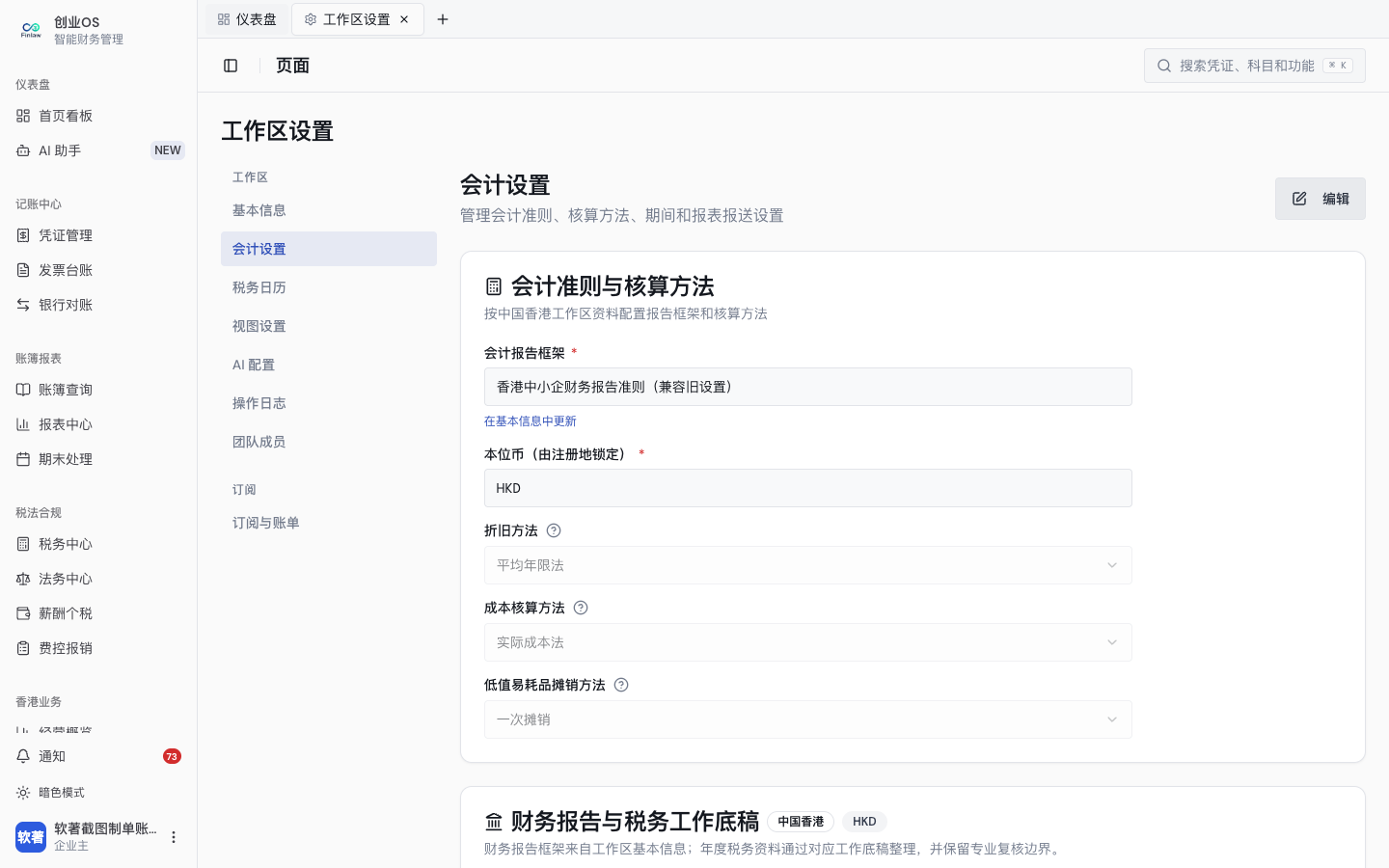This screenshot has width=1389, height=868.
Task: Open the AI 助手 page
Action: click(98, 150)
